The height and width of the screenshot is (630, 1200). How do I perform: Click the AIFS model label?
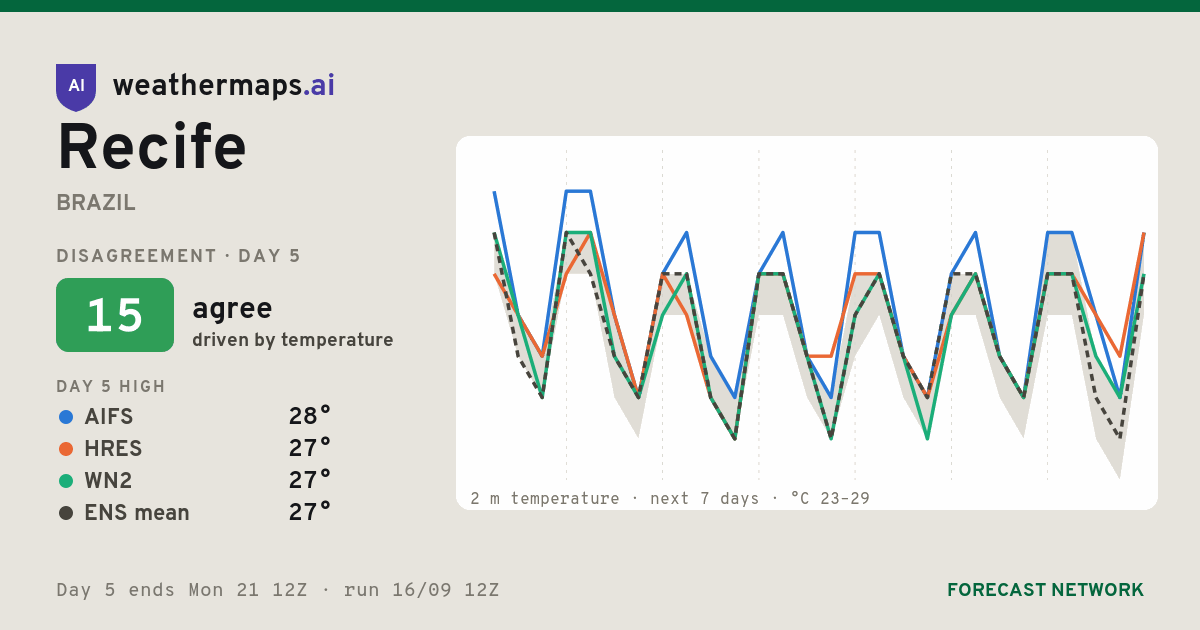tap(109, 417)
